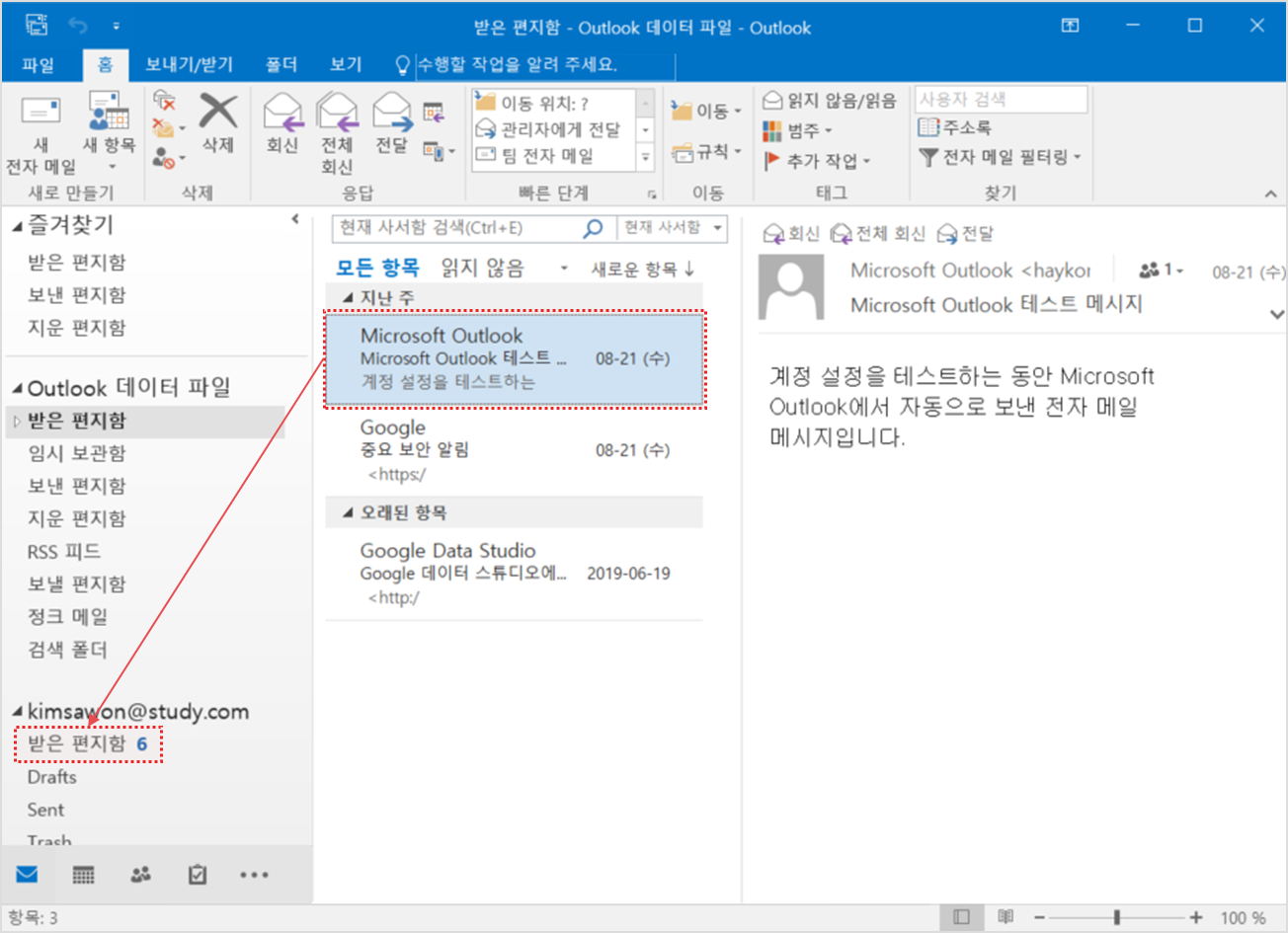
Task: Click the Reply All (전체 회신) ribbon icon
Action: pos(337,114)
